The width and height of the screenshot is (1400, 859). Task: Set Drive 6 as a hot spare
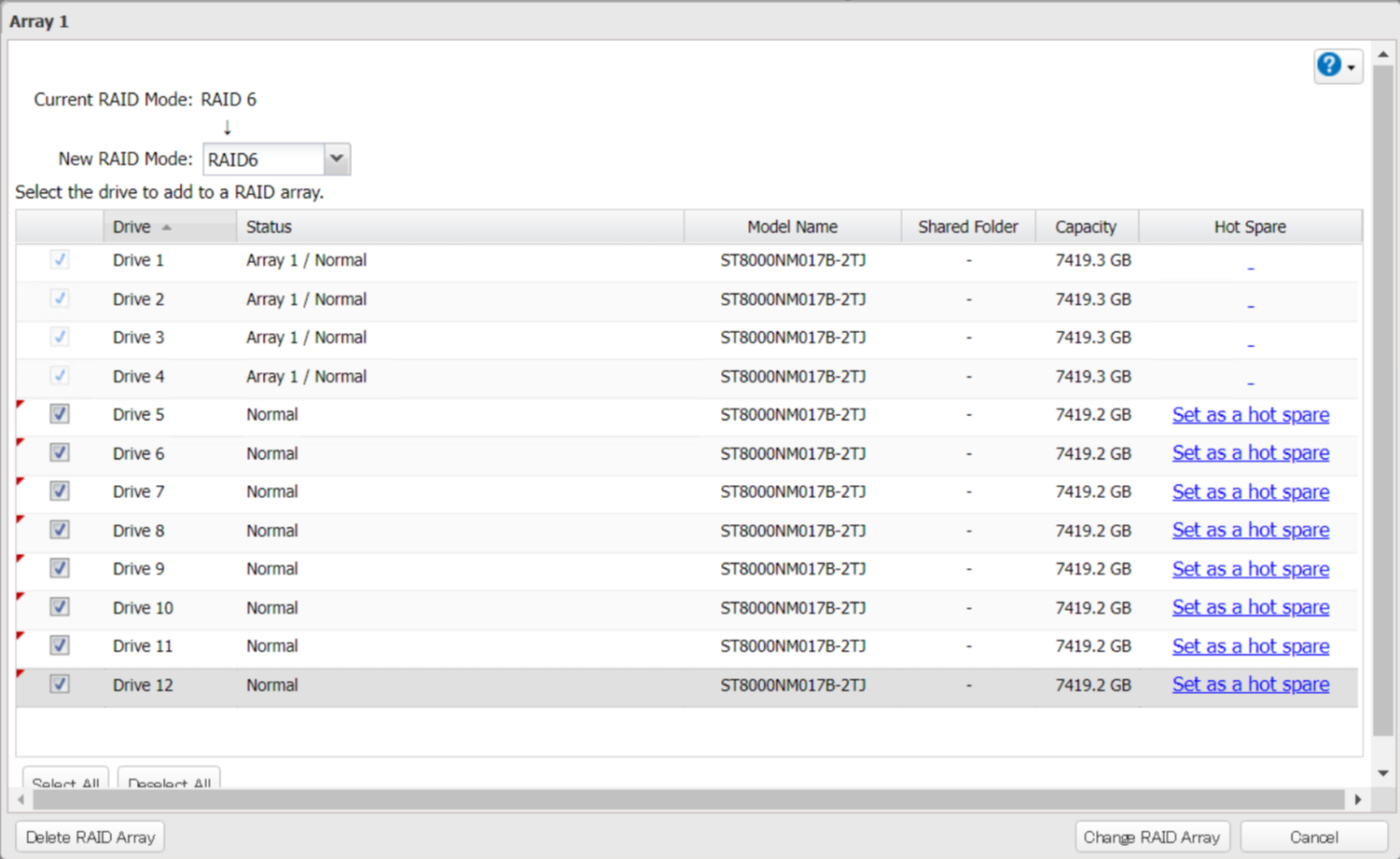click(1250, 453)
